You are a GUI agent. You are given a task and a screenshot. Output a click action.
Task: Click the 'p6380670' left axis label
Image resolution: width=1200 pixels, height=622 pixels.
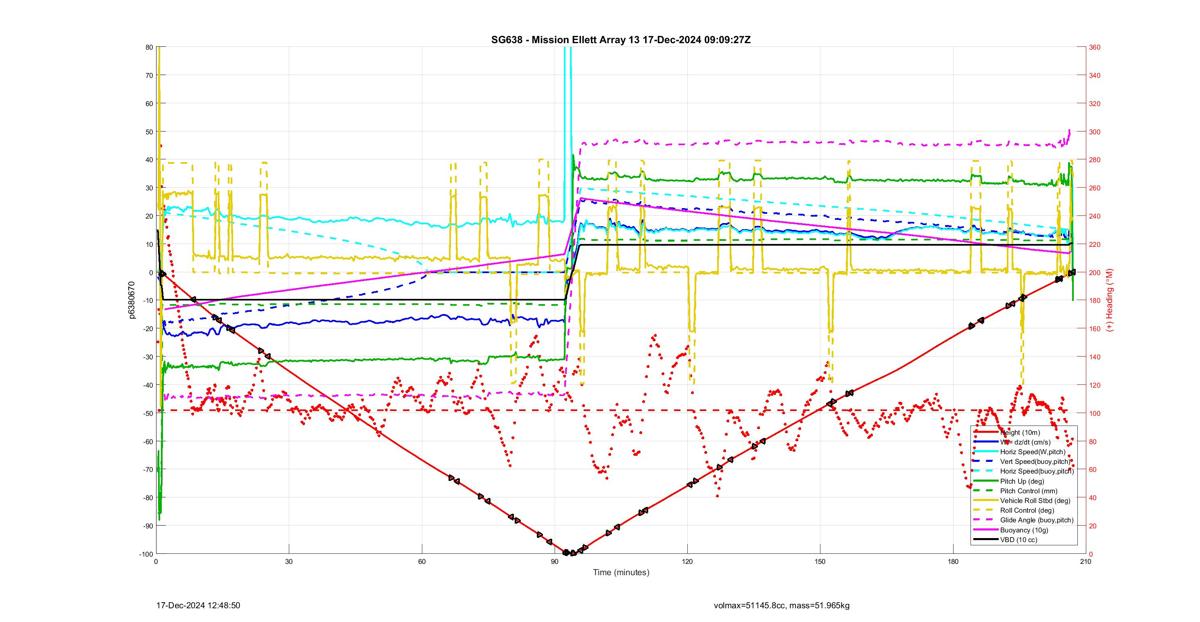click(x=131, y=300)
